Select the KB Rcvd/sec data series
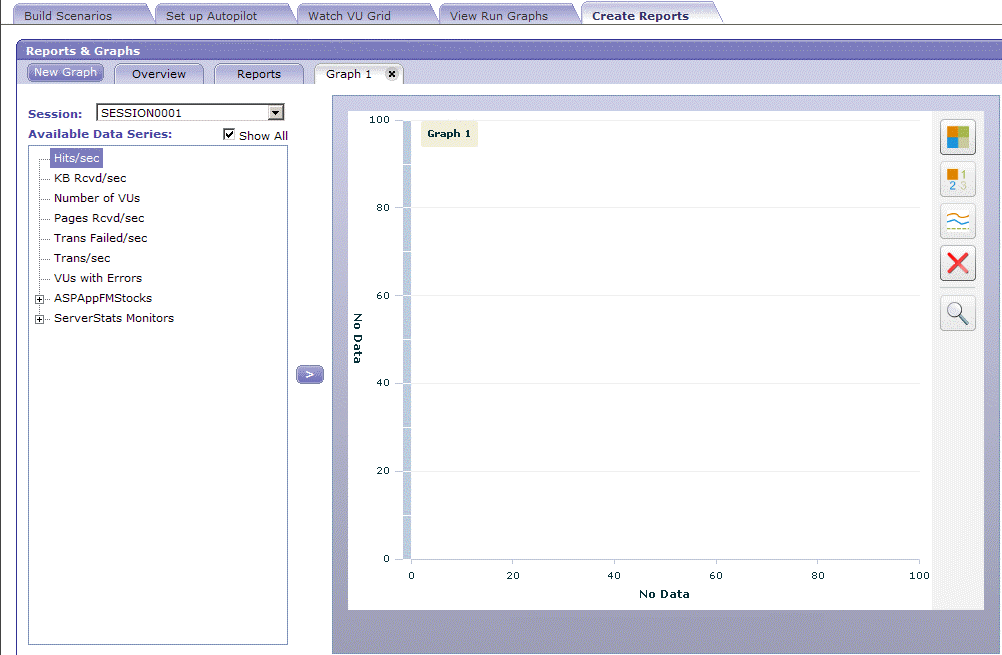1002x655 pixels. [x=90, y=177]
